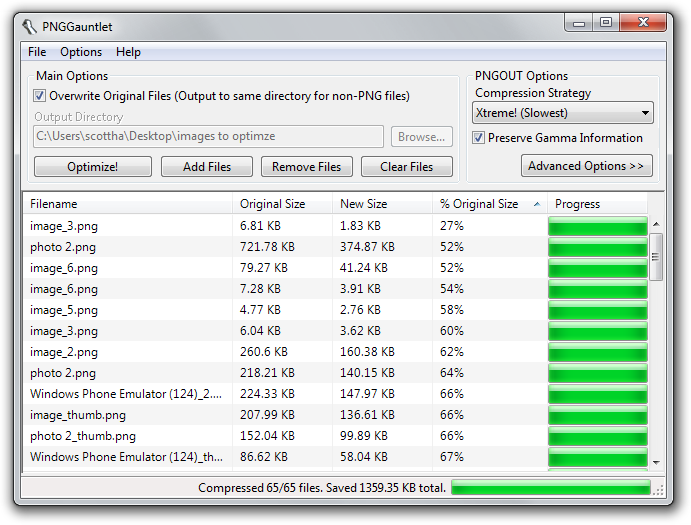Viewport: 691px width, 525px height.
Task: Expand Advanced Options panel
Action: tap(587, 166)
